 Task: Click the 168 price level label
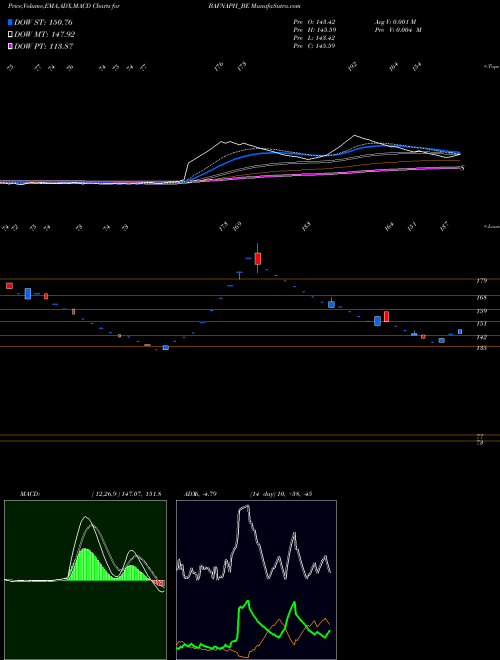(482, 298)
